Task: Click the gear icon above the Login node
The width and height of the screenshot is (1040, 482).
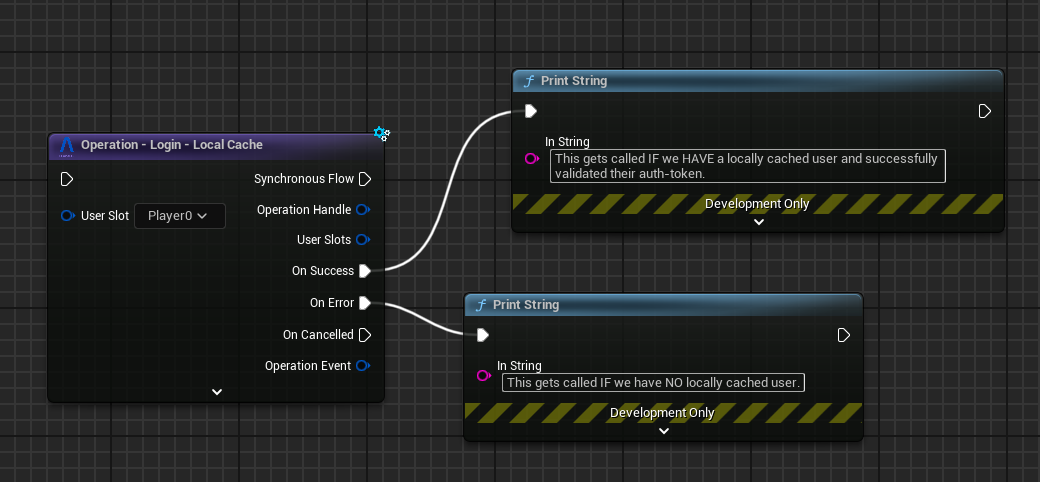Action: tap(381, 133)
